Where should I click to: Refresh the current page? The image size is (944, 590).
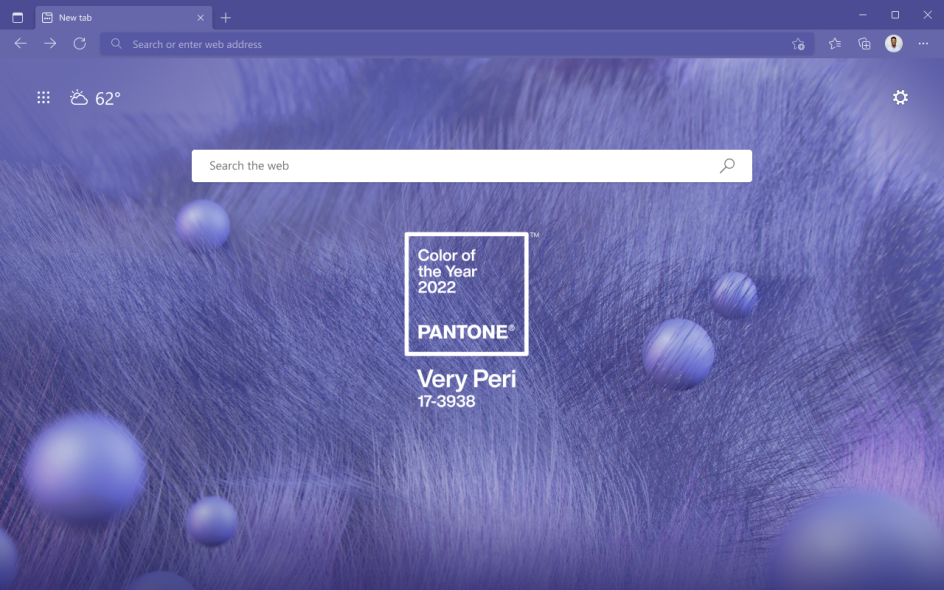(79, 44)
